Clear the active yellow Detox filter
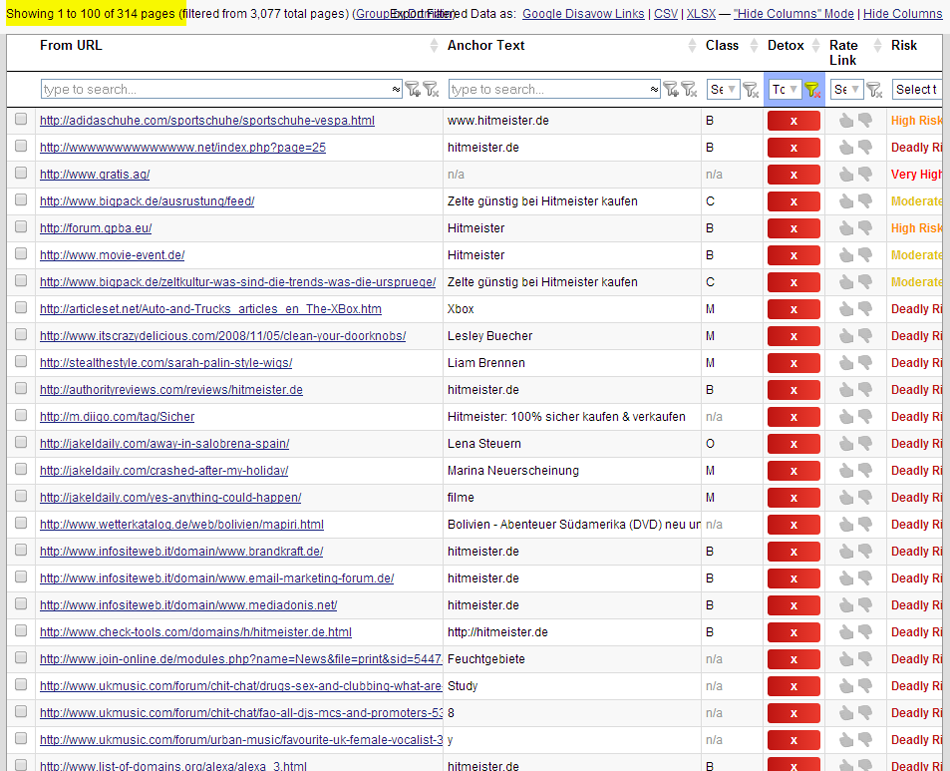This screenshot has width=950, height=771. (x=812, y=90)
